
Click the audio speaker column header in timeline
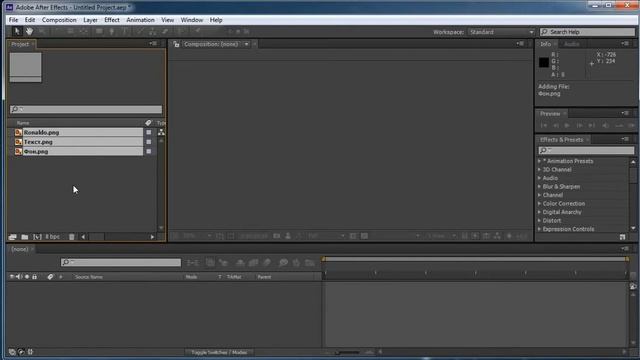[19, 277]
